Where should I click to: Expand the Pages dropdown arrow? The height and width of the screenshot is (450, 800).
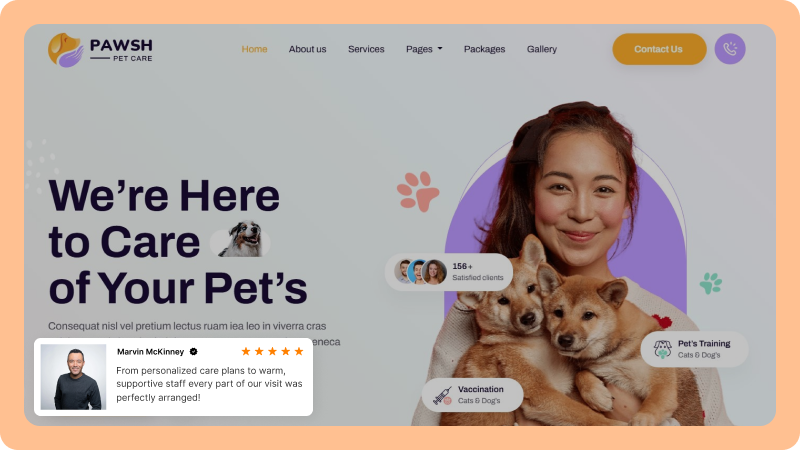[440, 49]
